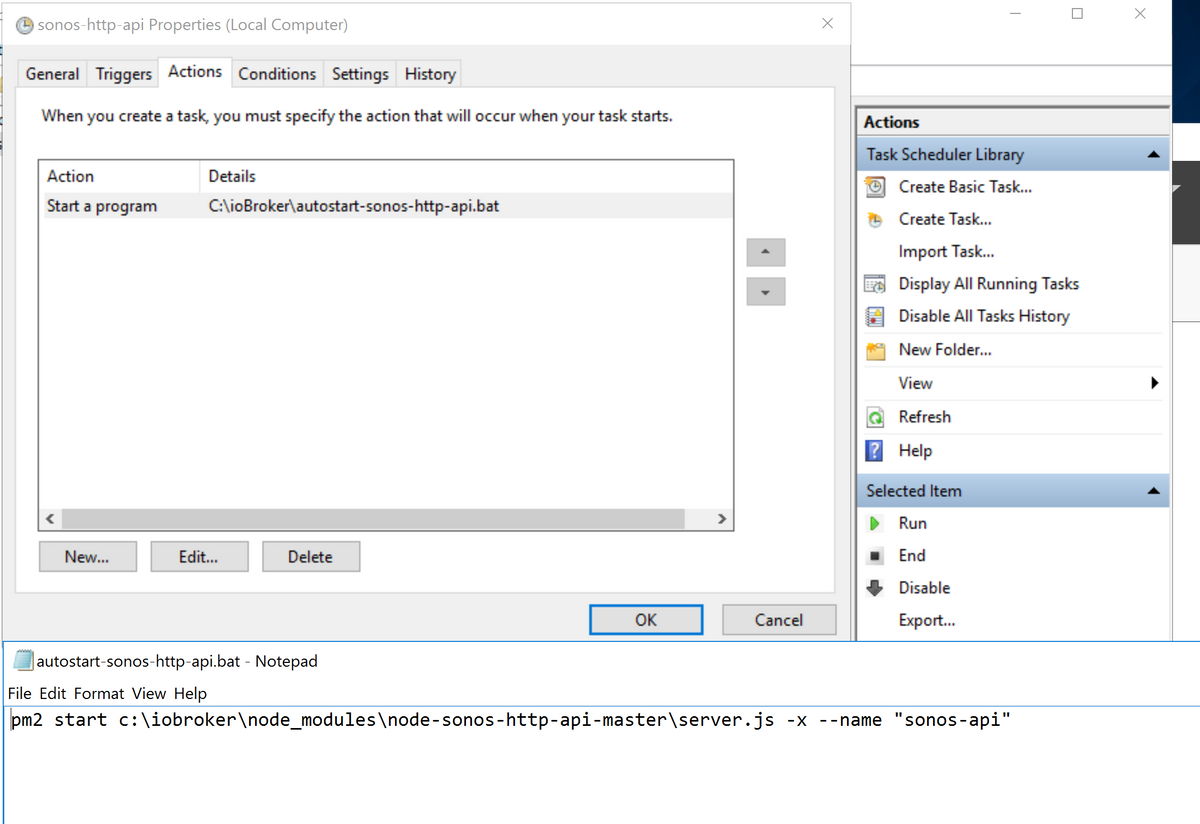Screen dimensions: 1200x824
Task: Click the New... button
Action: tap(87, 557)
